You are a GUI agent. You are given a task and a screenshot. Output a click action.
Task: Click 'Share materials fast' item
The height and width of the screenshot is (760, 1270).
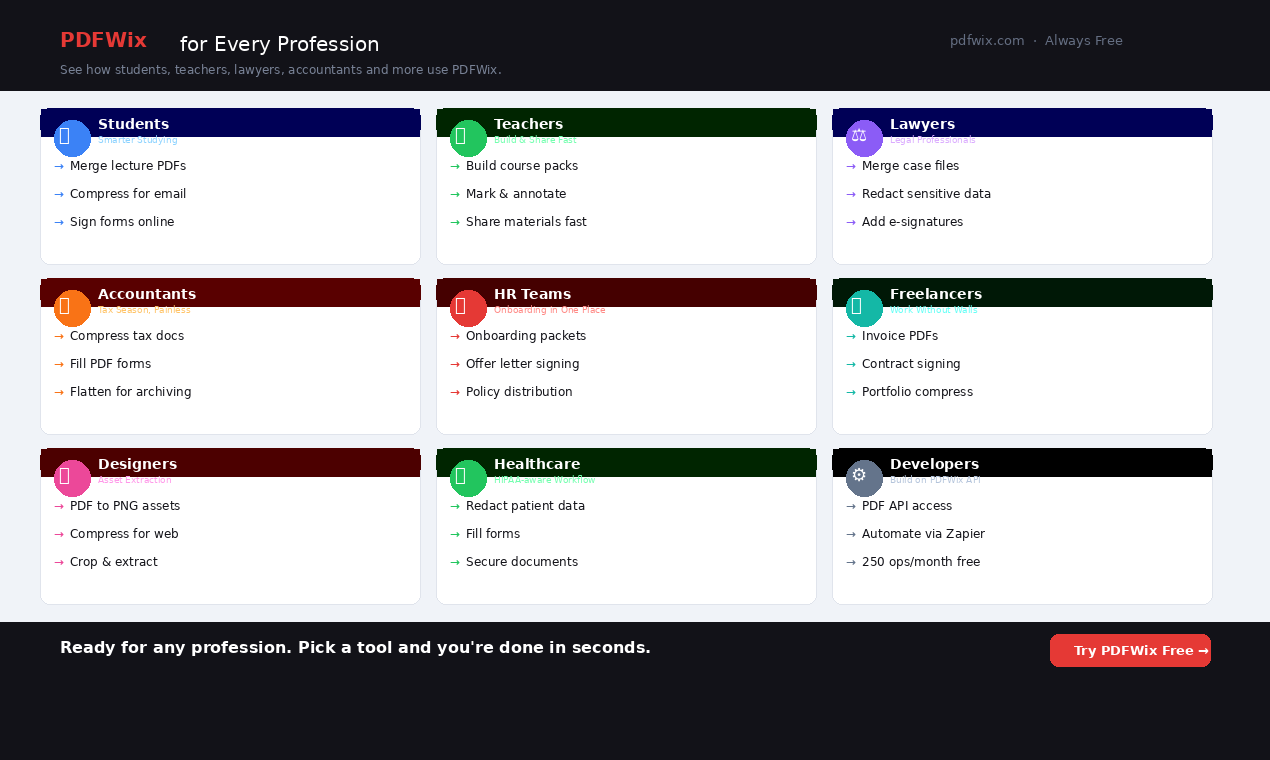[x=526, y=222]
